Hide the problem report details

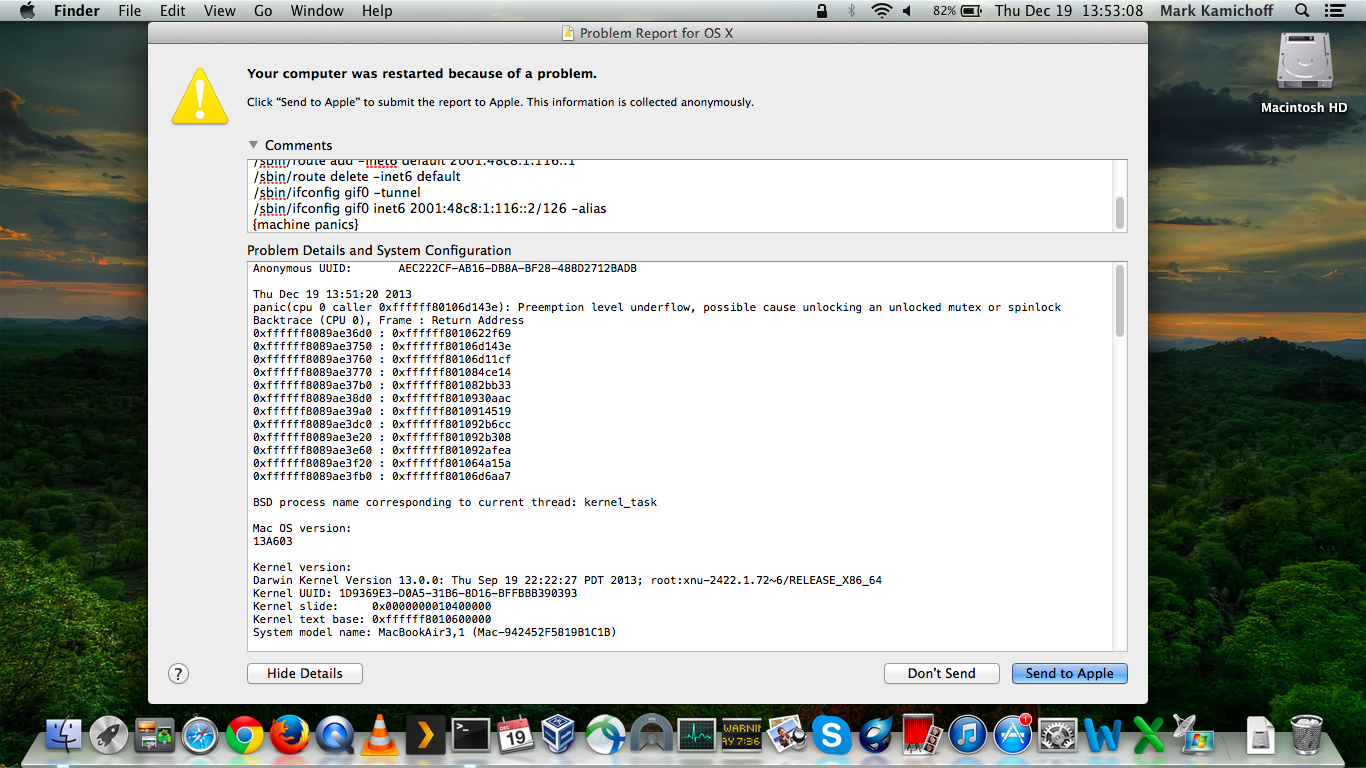[x=304, y=674]
